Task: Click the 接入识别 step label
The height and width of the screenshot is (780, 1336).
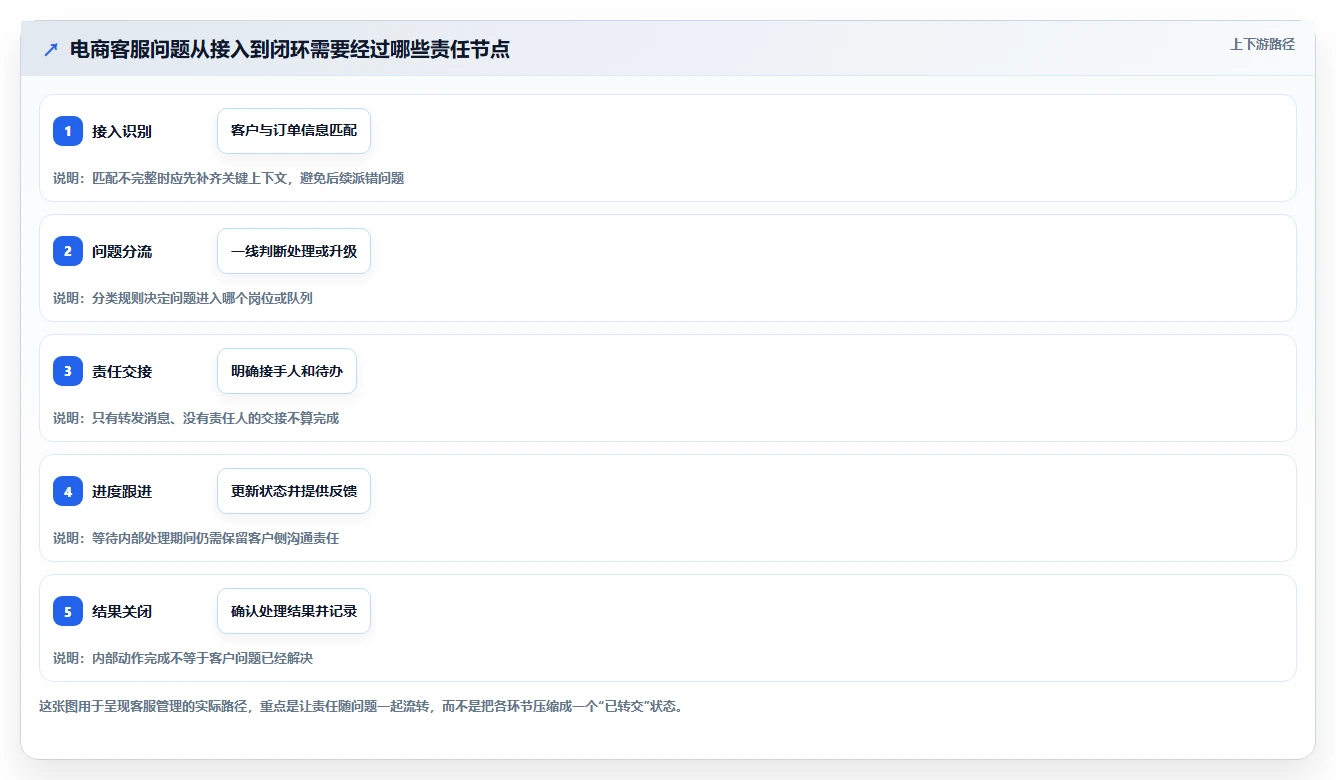Action: pos(122,131)
